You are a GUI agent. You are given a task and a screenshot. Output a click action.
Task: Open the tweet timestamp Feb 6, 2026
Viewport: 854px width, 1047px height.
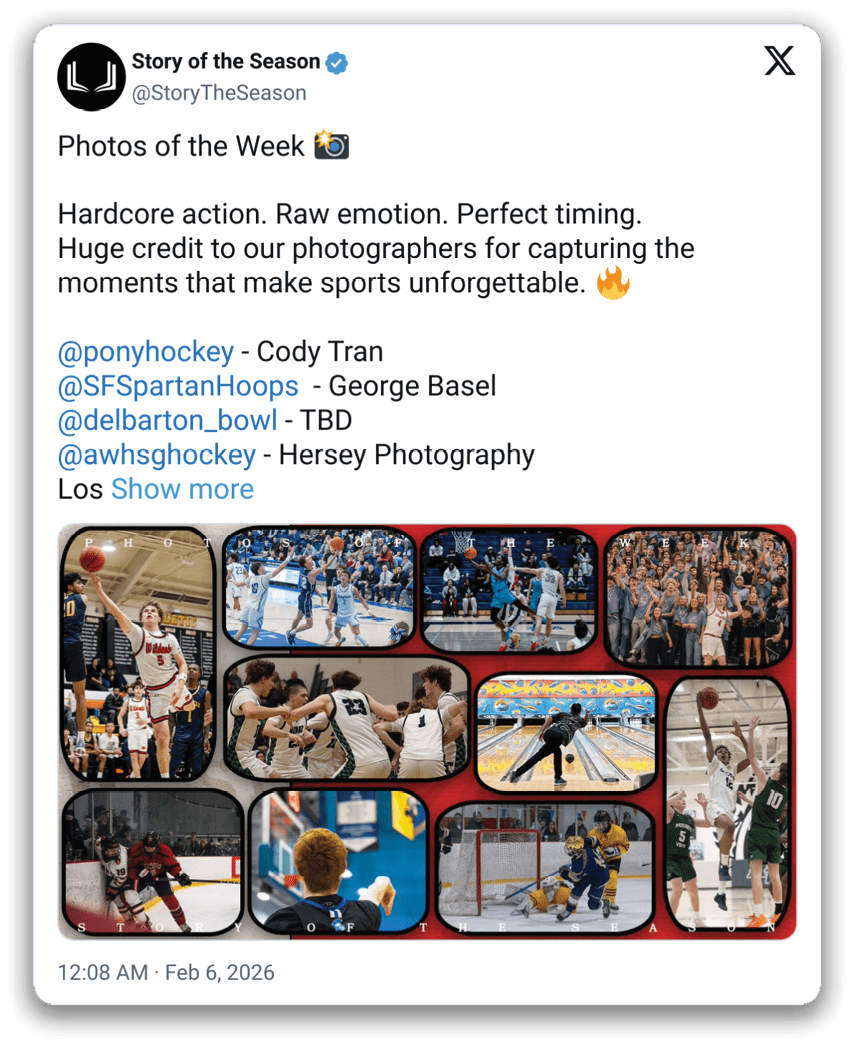point(166,972)
